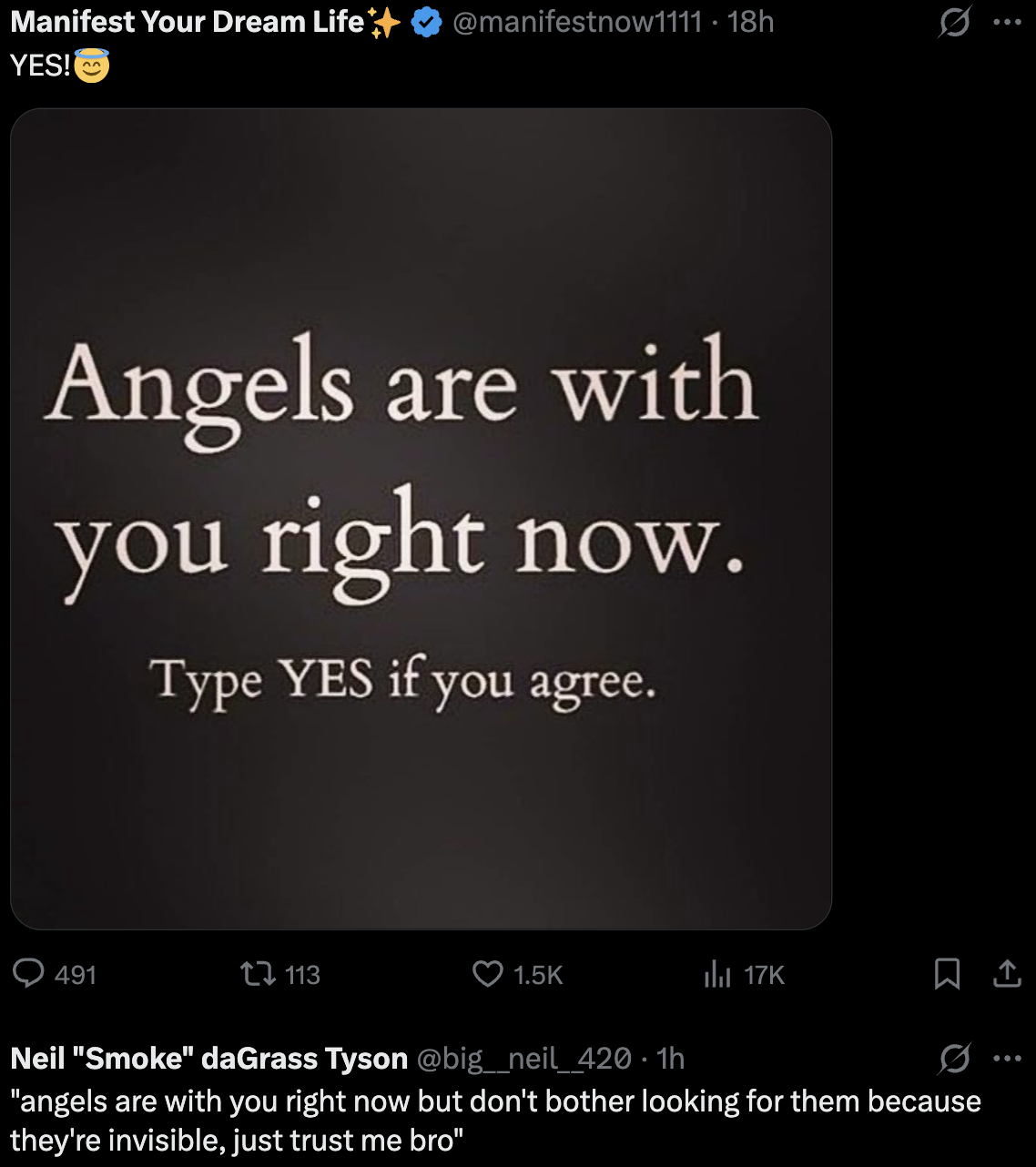Open reply thread with 491 comments
The height and width of the screenshot is (1167, 1036).
30,974
